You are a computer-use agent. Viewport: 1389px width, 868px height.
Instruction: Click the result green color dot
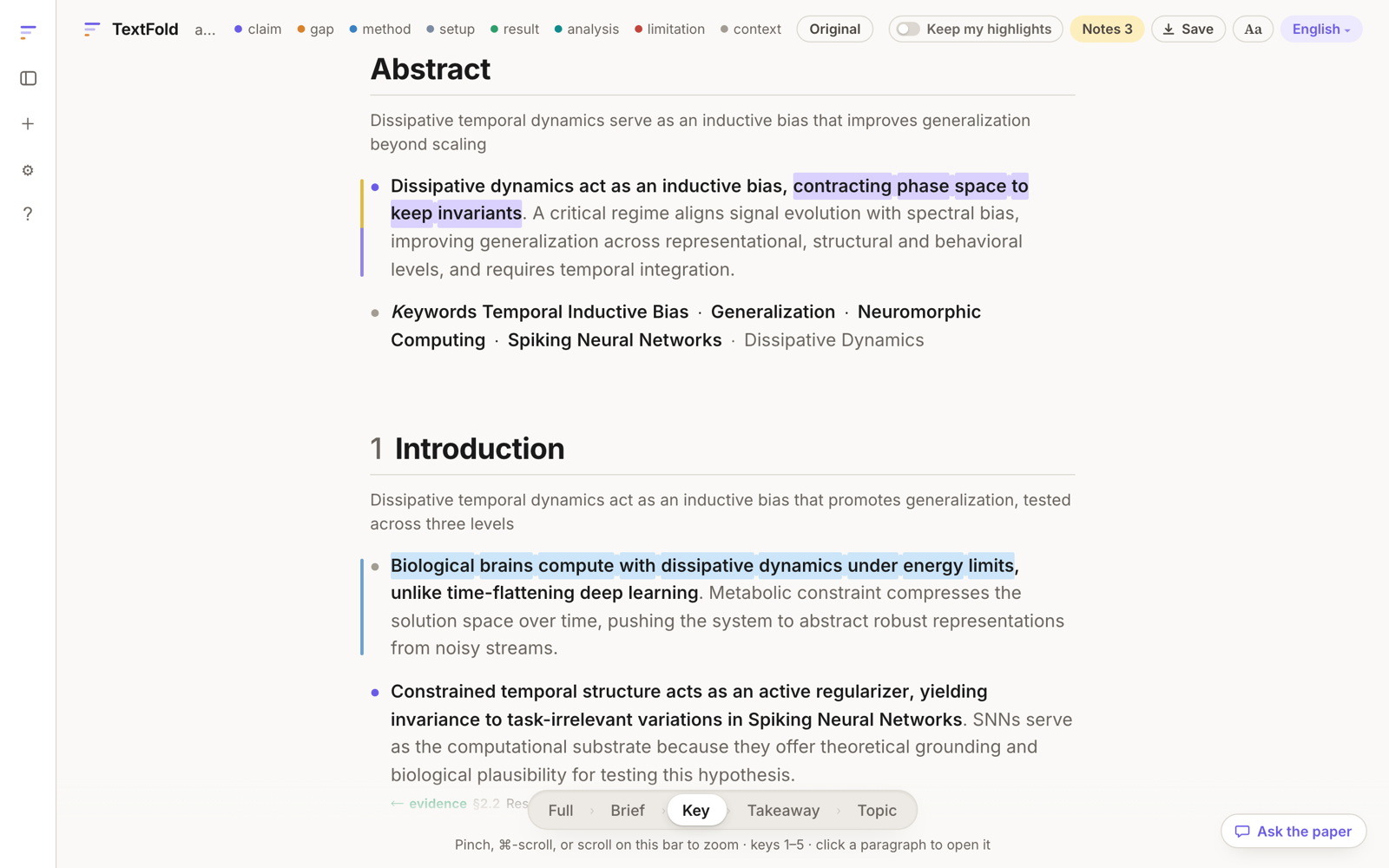494,30
